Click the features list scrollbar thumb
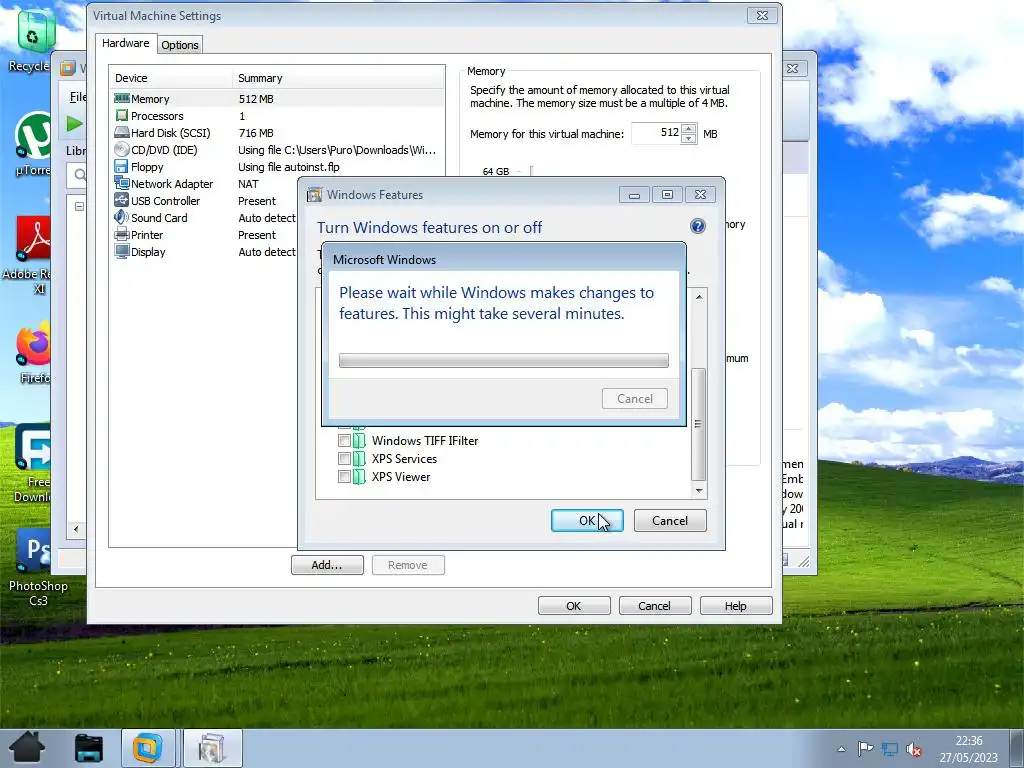The height and width of the screenshot is (768, 1024). tap(699, 424)
